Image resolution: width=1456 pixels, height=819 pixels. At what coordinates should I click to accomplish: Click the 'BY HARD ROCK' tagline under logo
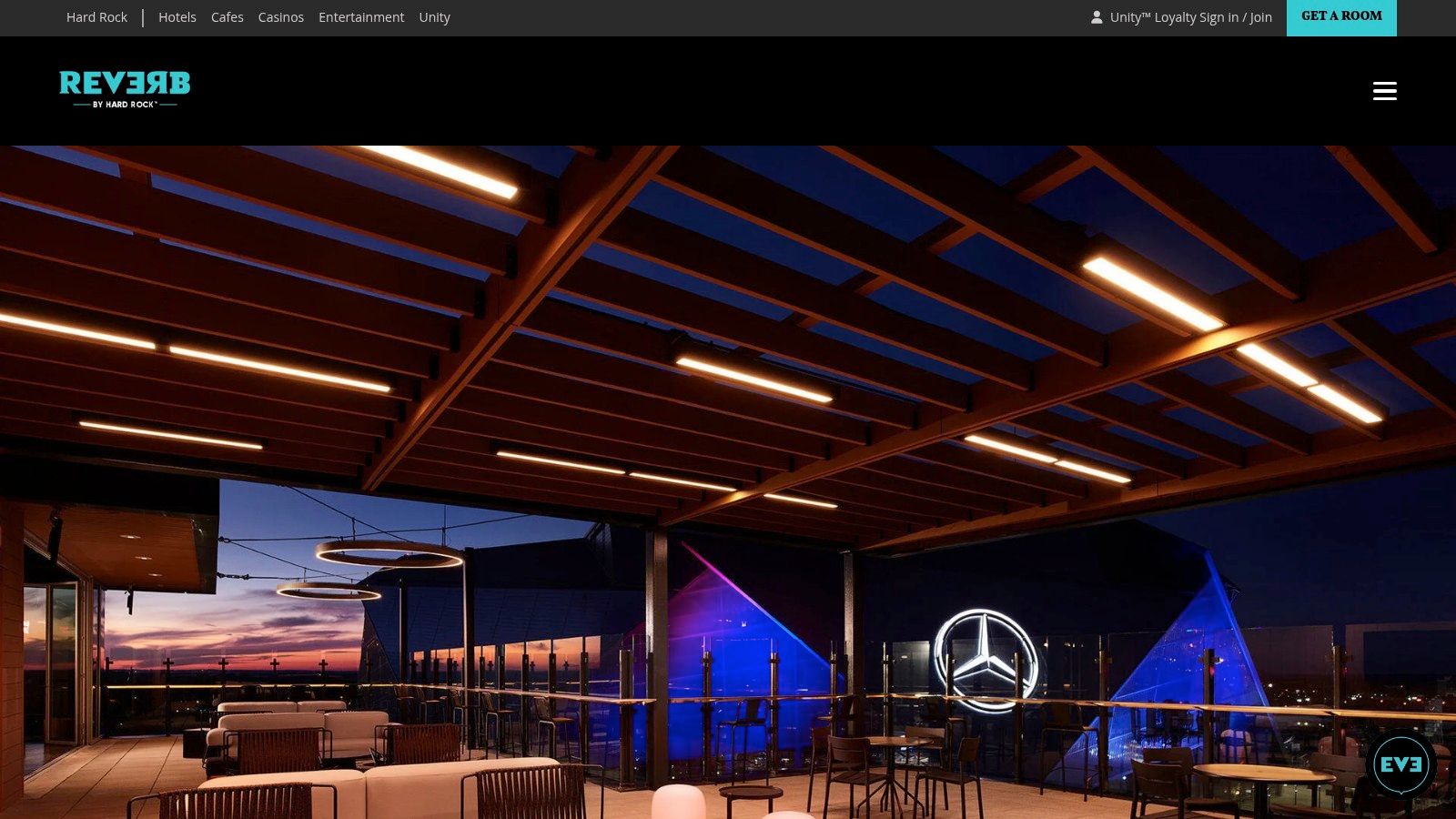click(125, 105)
